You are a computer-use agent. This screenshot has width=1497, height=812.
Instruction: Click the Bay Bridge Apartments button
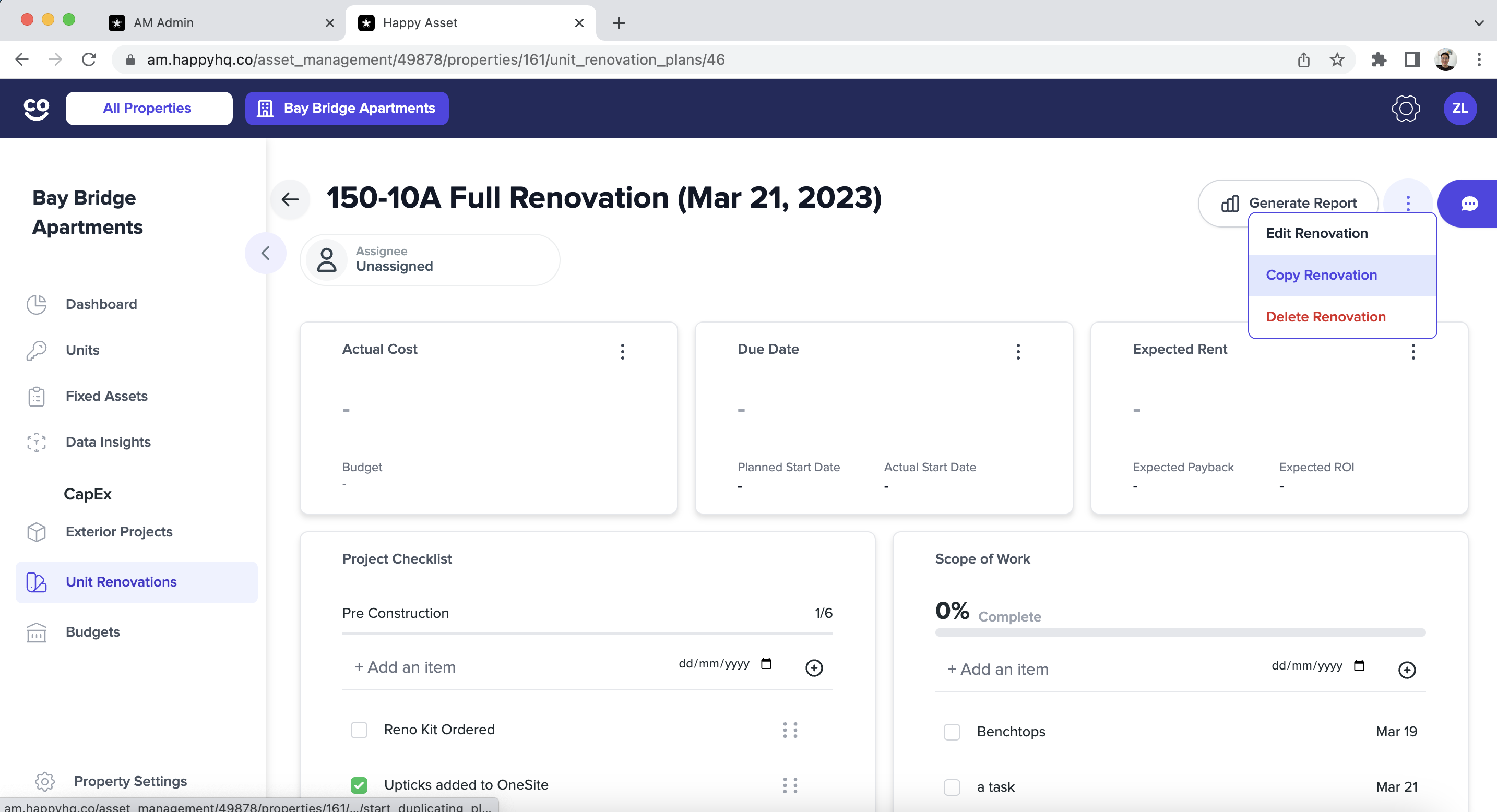(347, 109)
